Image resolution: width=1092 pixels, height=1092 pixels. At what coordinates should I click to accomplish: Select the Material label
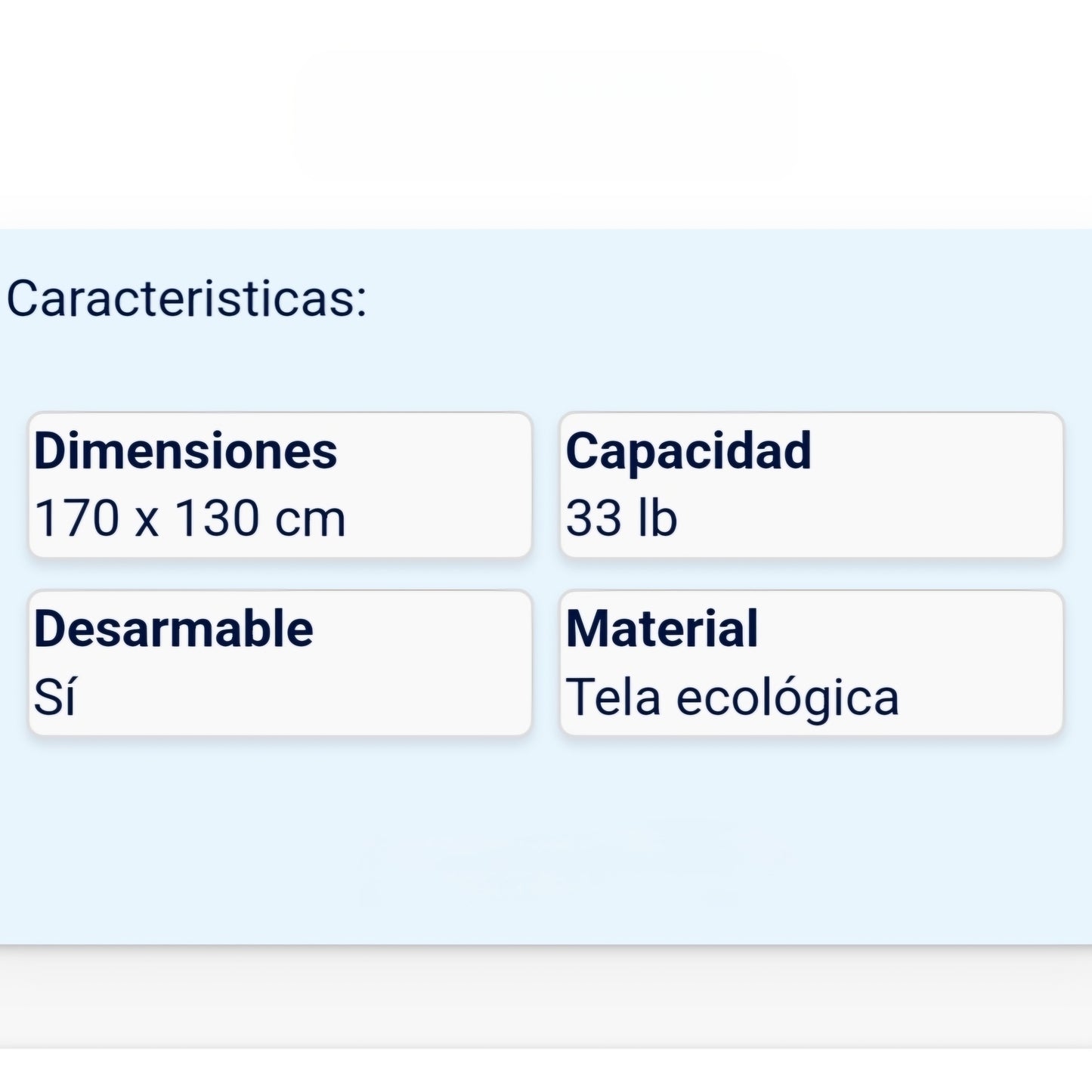[662, 629]
